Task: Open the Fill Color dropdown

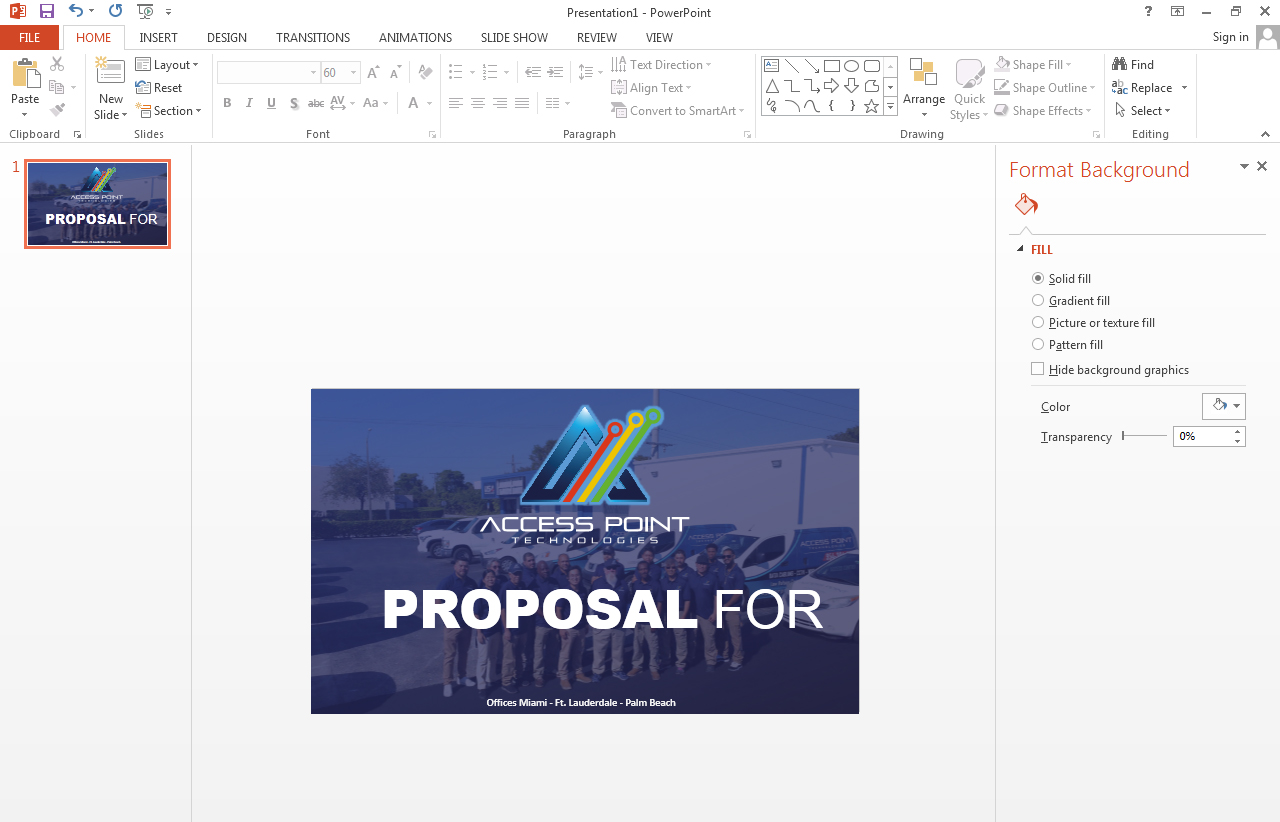Action: [x=1223, y=406]
